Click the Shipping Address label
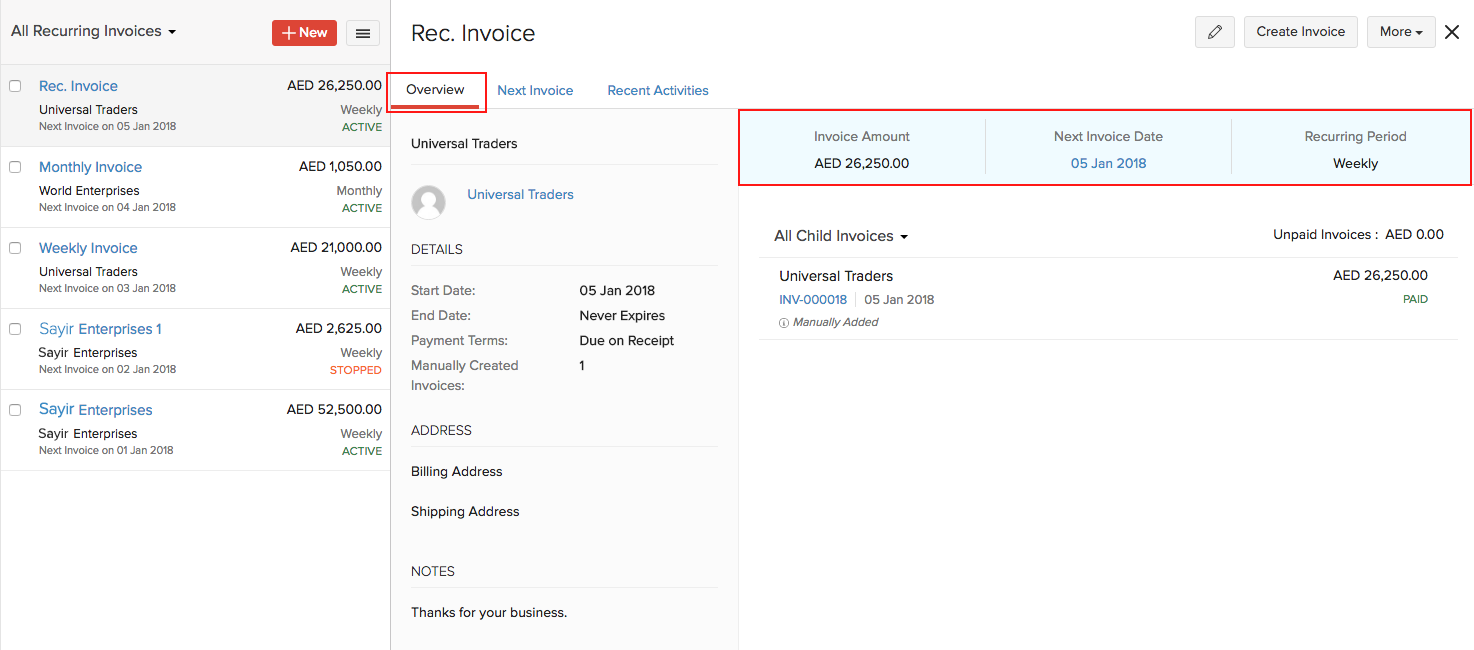Image resolution: width=1474 pixels, height=650 pixels. 465,512
